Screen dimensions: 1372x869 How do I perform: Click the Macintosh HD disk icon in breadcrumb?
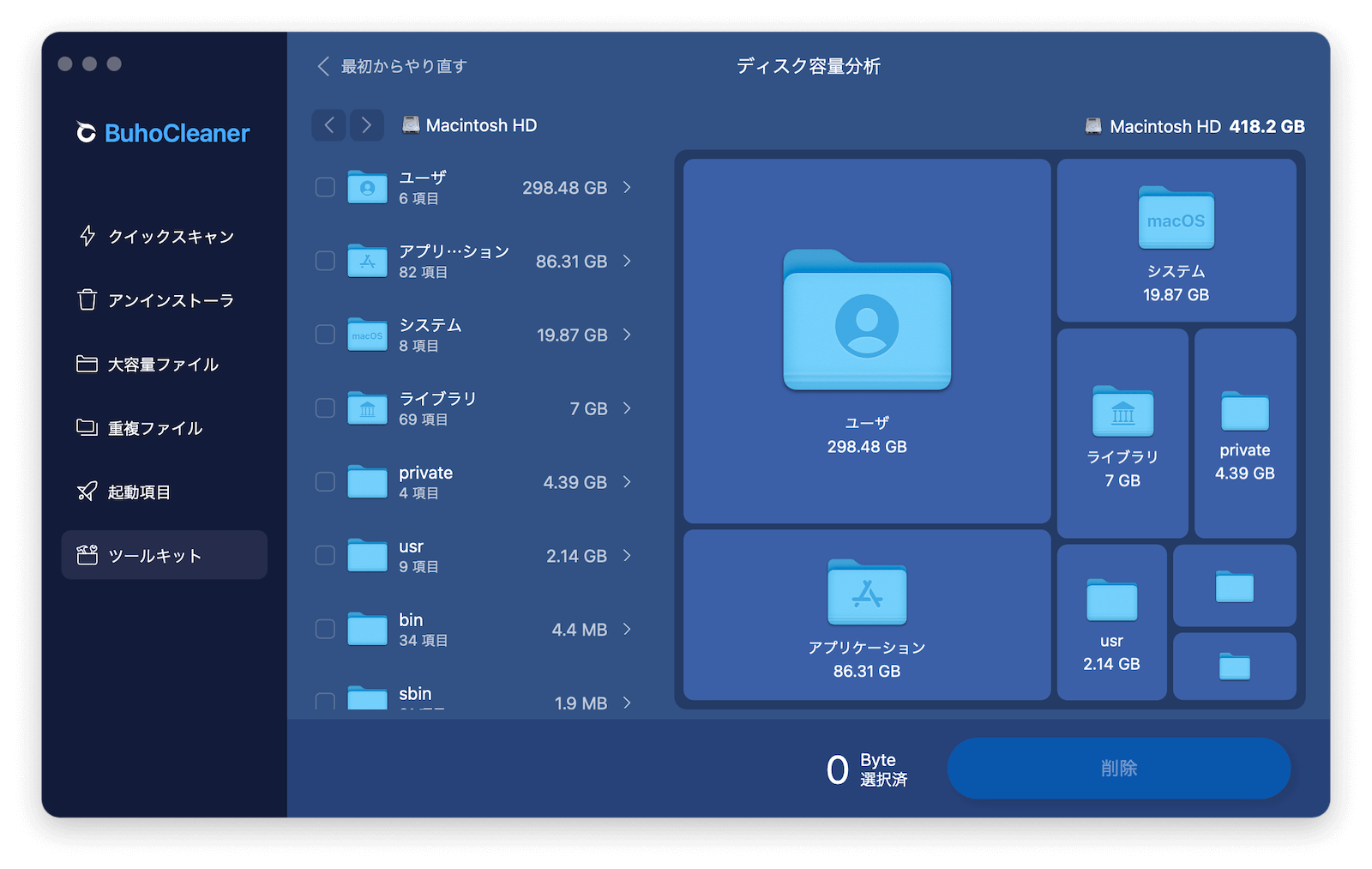(x=411, y=125)
